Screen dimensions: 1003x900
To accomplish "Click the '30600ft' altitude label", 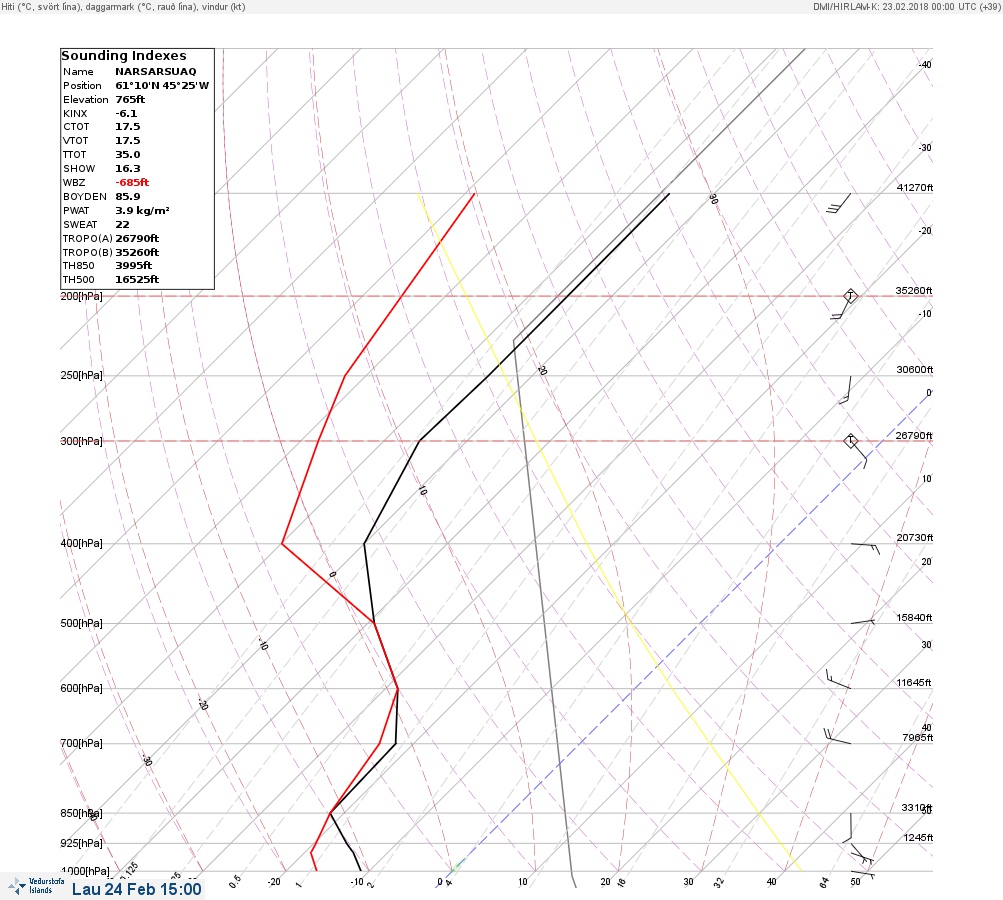I will pyautogui.click(x=915, y=370).
